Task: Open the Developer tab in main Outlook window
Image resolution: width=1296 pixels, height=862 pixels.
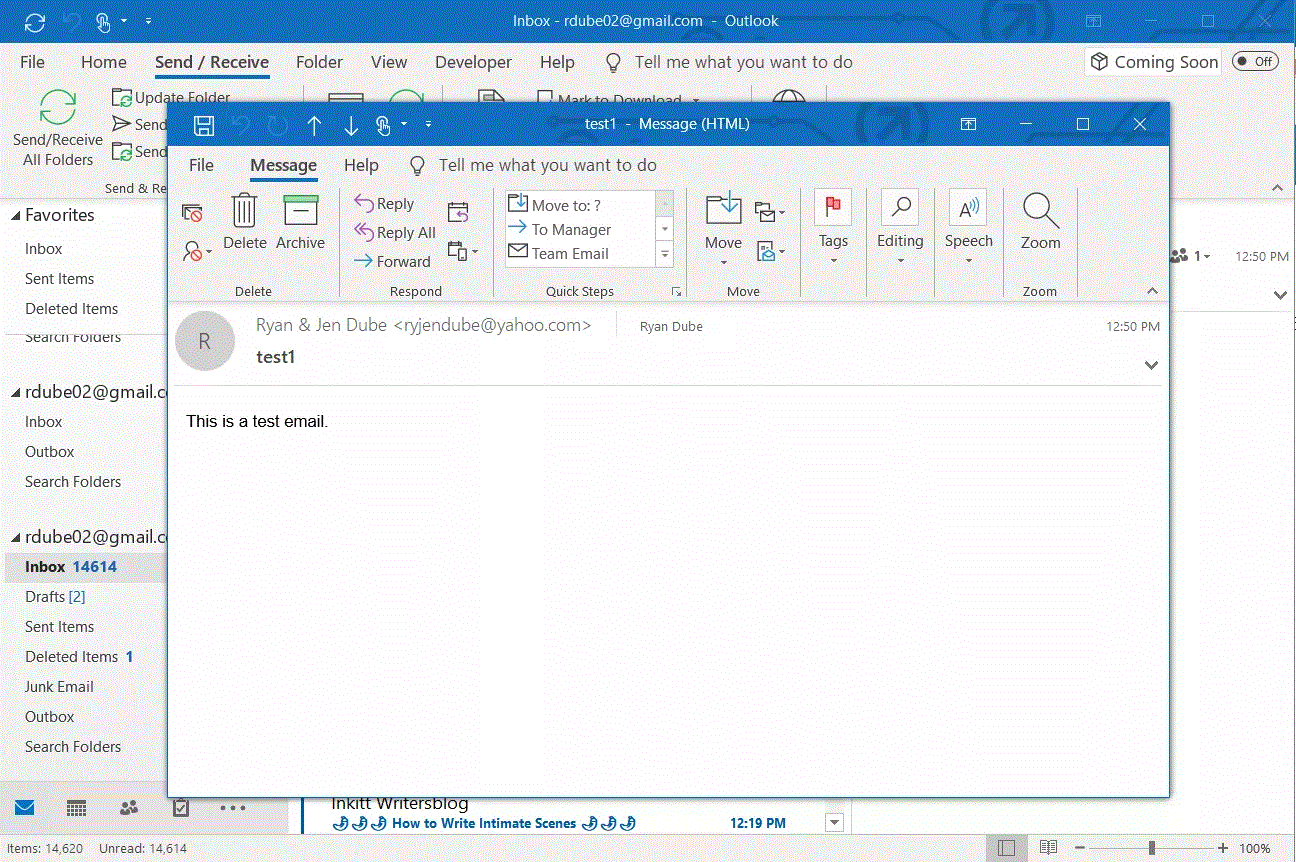Action: click(473, 62)
